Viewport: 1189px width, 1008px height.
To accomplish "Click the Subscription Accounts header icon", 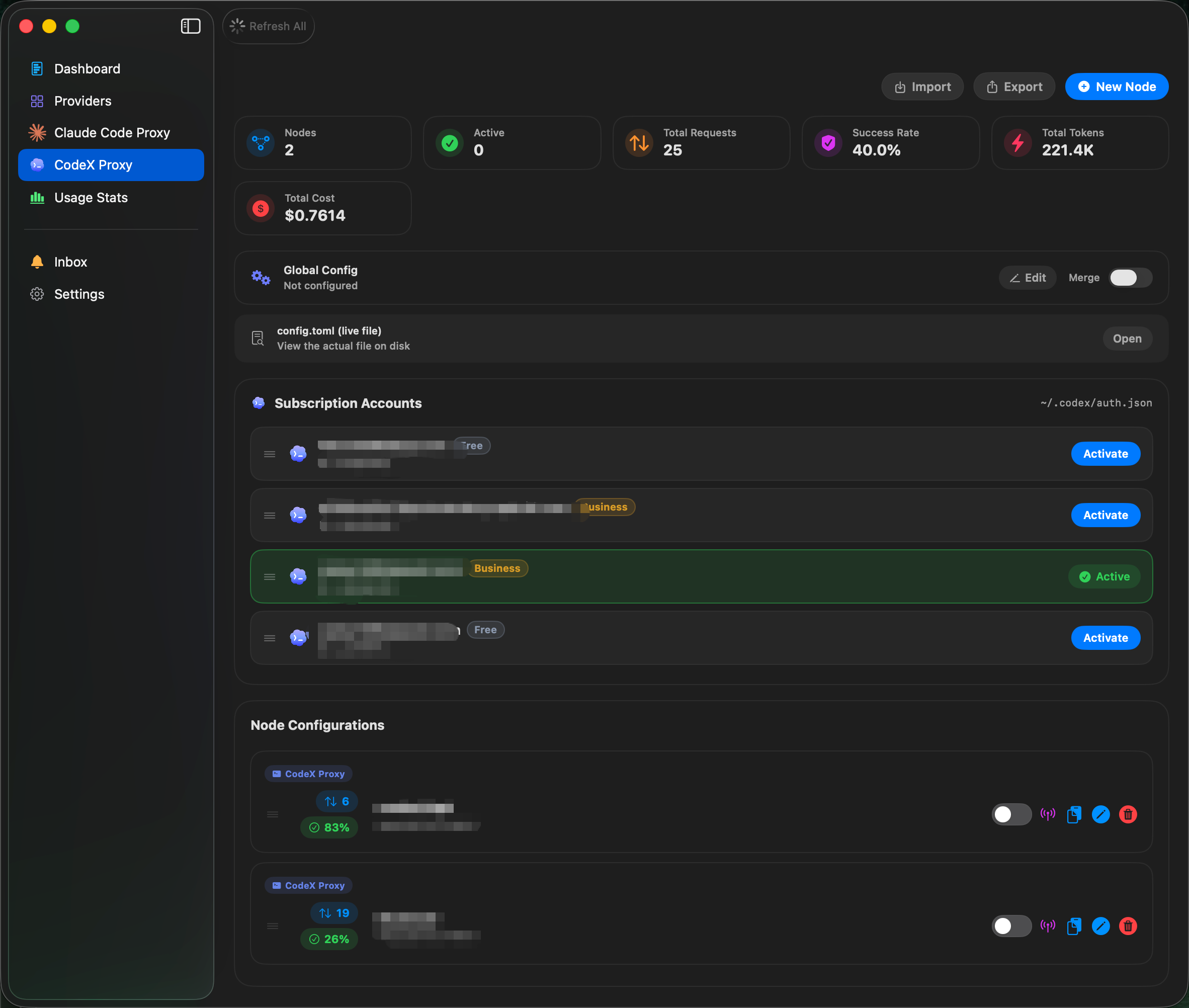I will [258, 403].
